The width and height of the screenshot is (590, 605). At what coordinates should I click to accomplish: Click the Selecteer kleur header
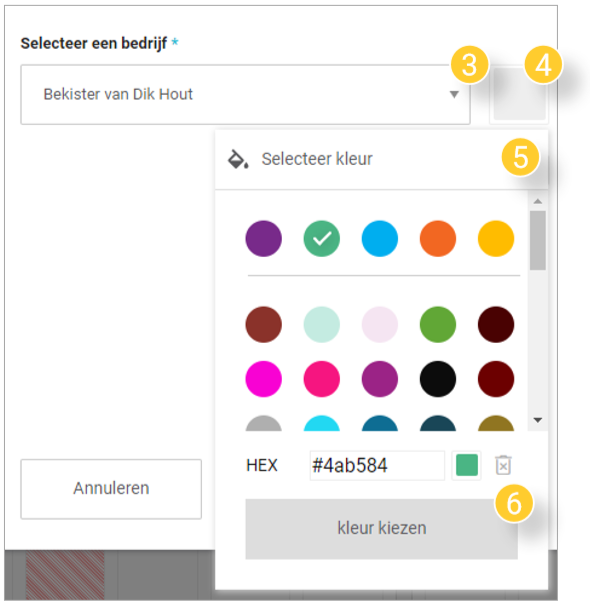[x=381, y=159]
